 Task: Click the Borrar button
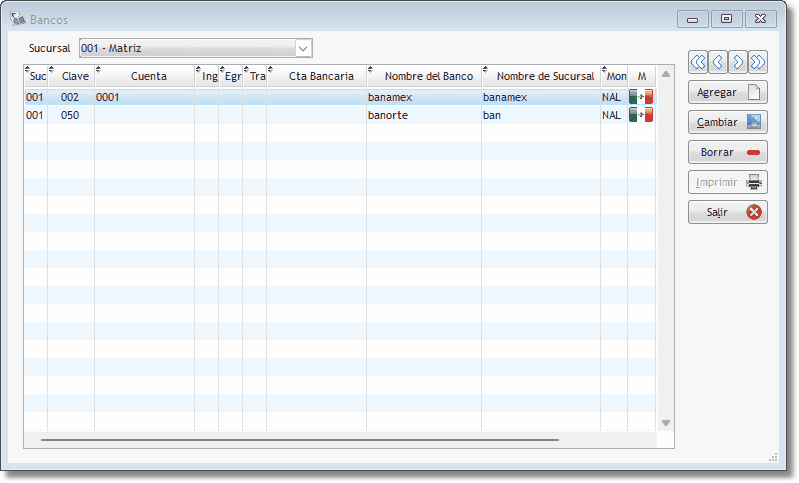(728, 152)
